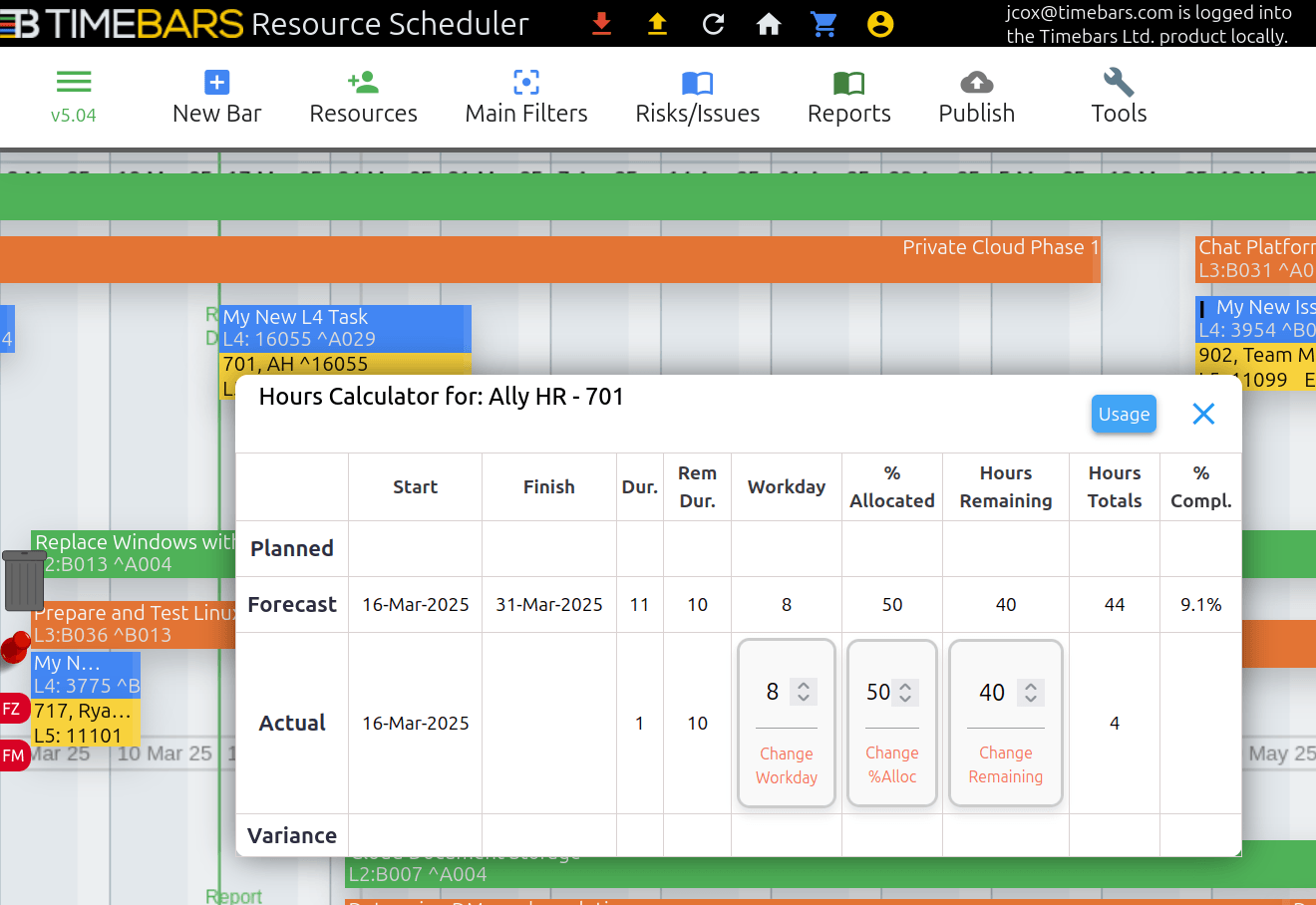Click the red pushpin icon

click(15, 648)
